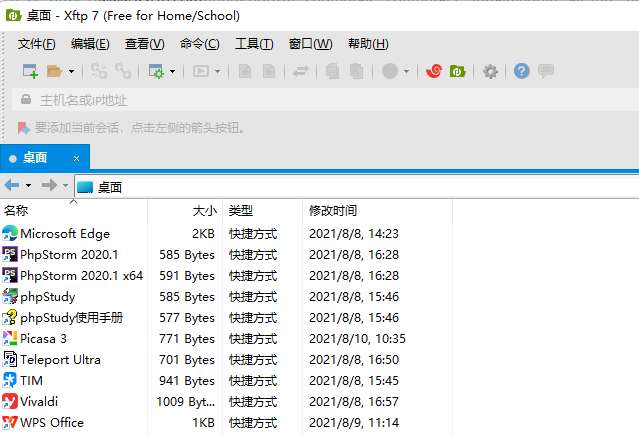Click the 2021/8/10, 10:35 date cell

(357, 339)
